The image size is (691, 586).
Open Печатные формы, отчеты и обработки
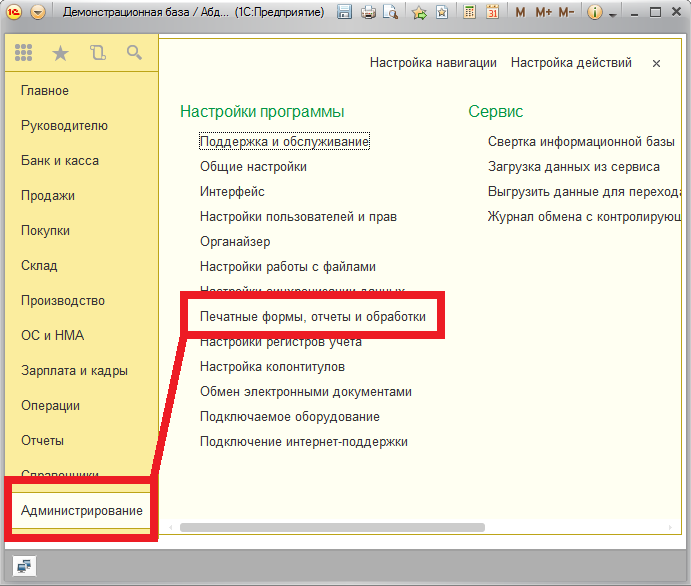313,317
